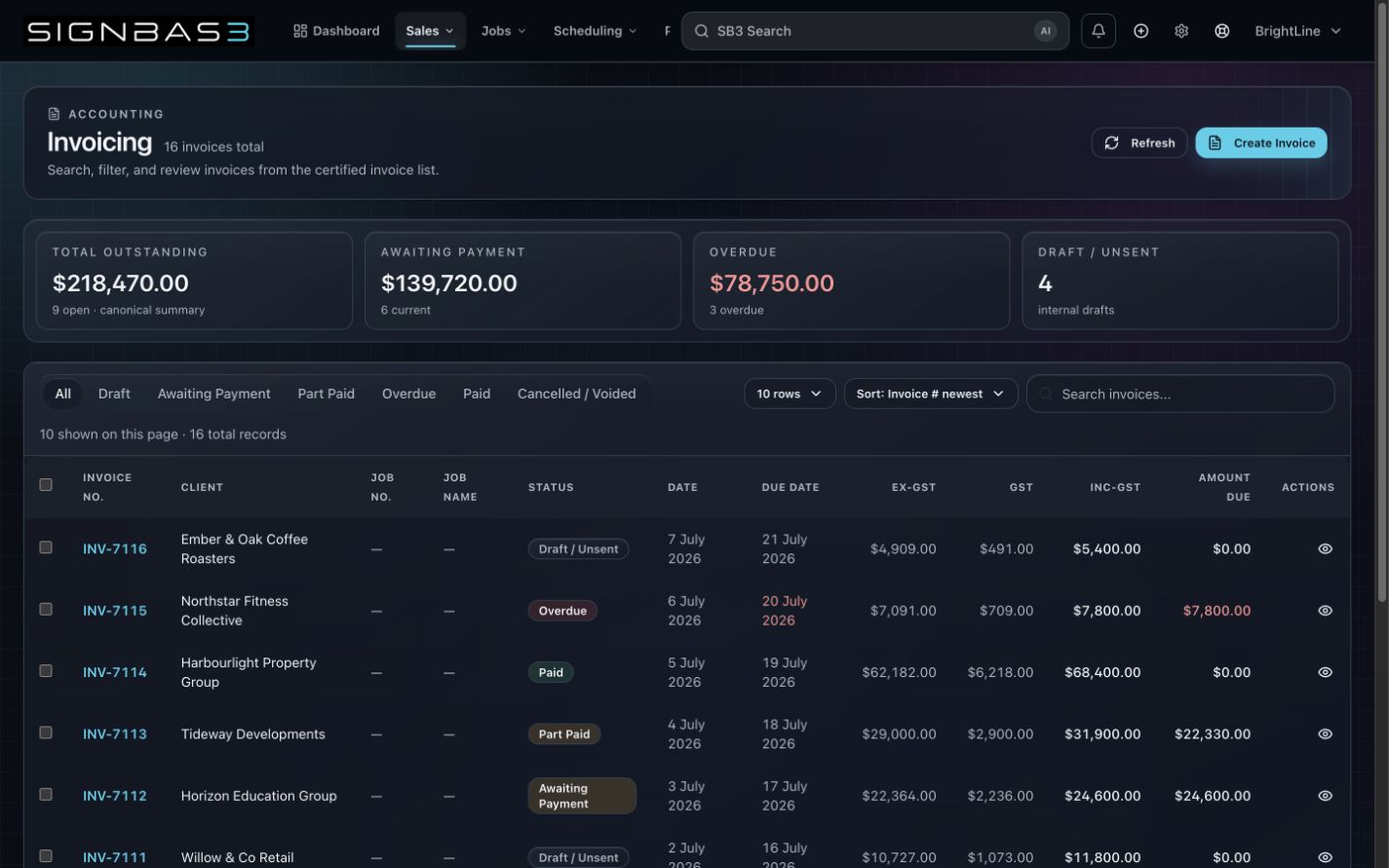
Task: Click the Overdue $78,750.00 summary card
Action: point(851,281)
